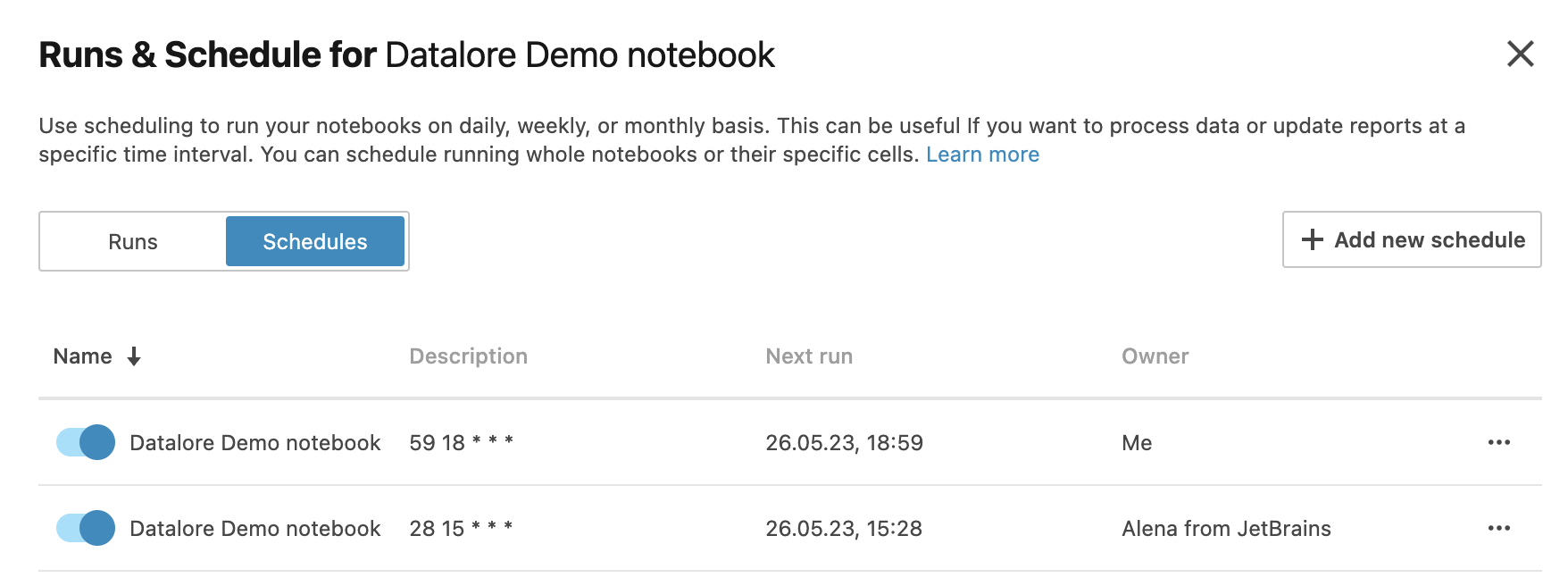Image resolution: width=1568 pixels, height=586 pixels.
Task: Select first Datalore Demo notebook schedule name
Action: pos(255,443)
